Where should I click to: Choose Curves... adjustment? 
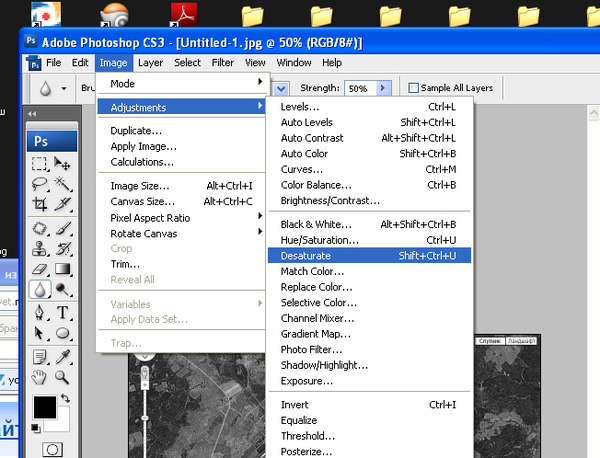(369, 169)
